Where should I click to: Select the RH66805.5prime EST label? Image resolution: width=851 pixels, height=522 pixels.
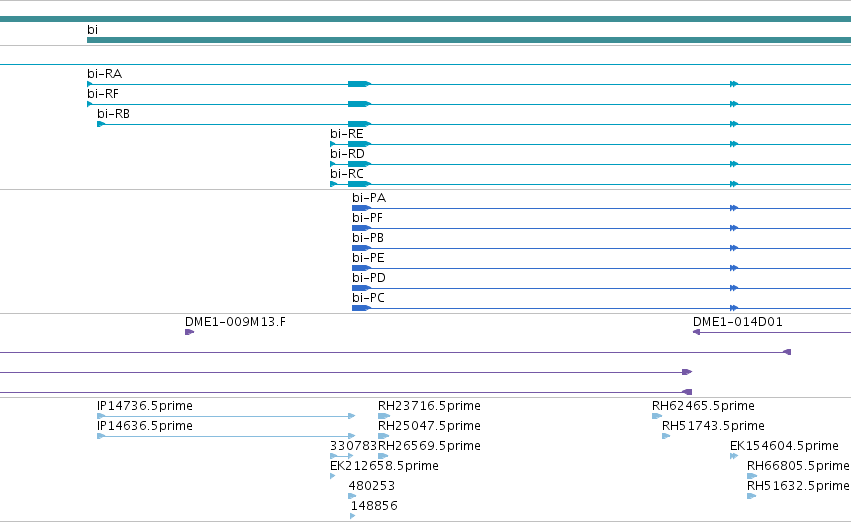pyautogui.click(x=798, y=467)
